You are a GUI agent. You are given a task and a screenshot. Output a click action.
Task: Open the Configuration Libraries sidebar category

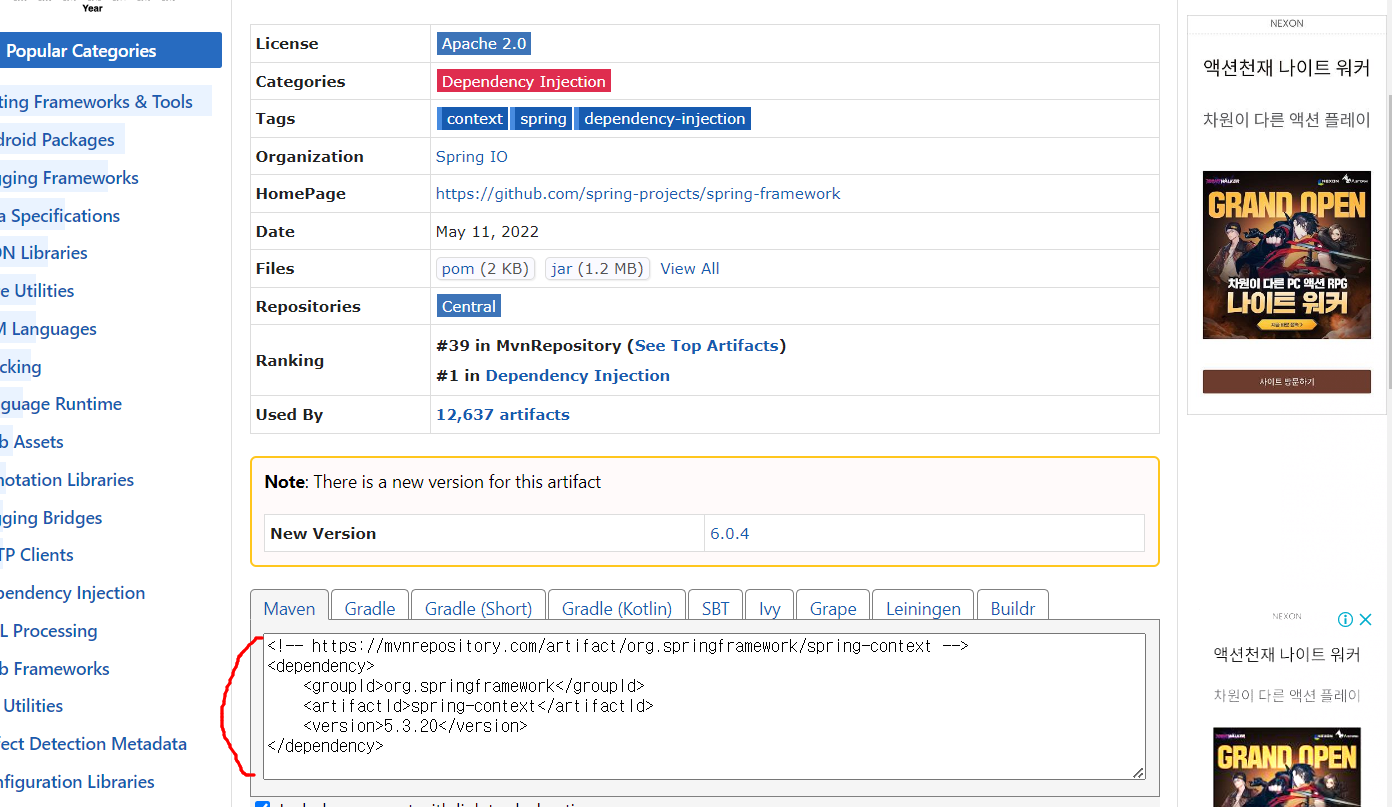(x=77, y=782)
